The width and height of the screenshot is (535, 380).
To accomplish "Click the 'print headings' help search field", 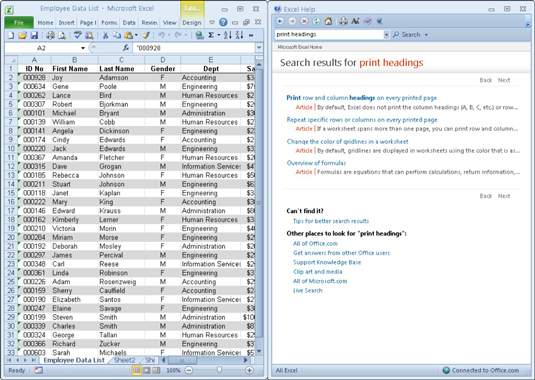I will point(329,34).
